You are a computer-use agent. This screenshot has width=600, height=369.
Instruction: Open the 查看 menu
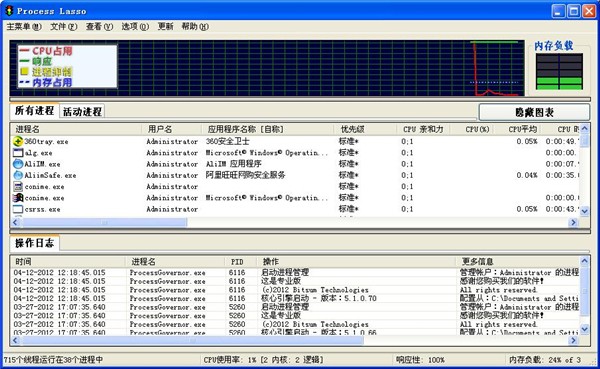99,26
